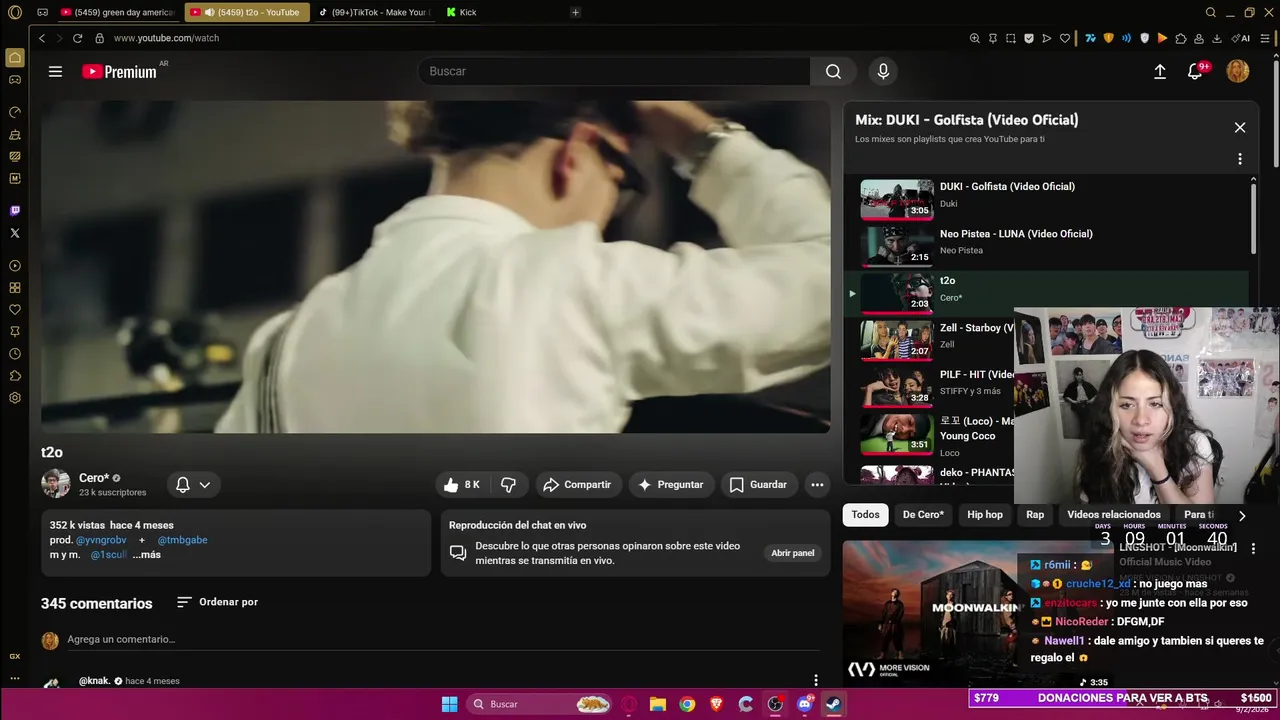
Task: Click Abrir panel for chat replay
Action: click(793, 553)
